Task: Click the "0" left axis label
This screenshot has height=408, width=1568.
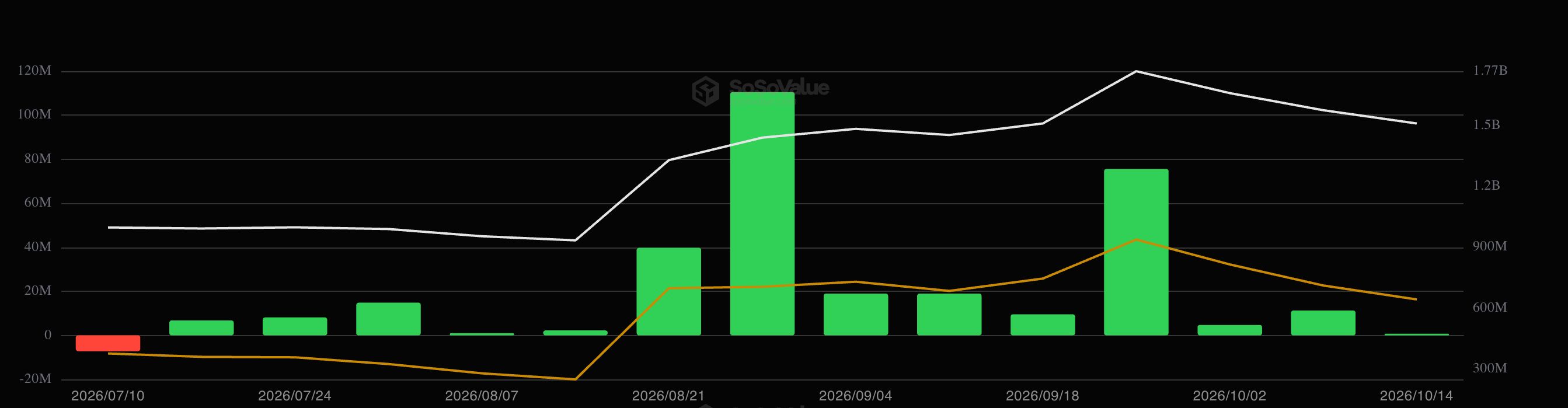Action: tap(48, 335)
